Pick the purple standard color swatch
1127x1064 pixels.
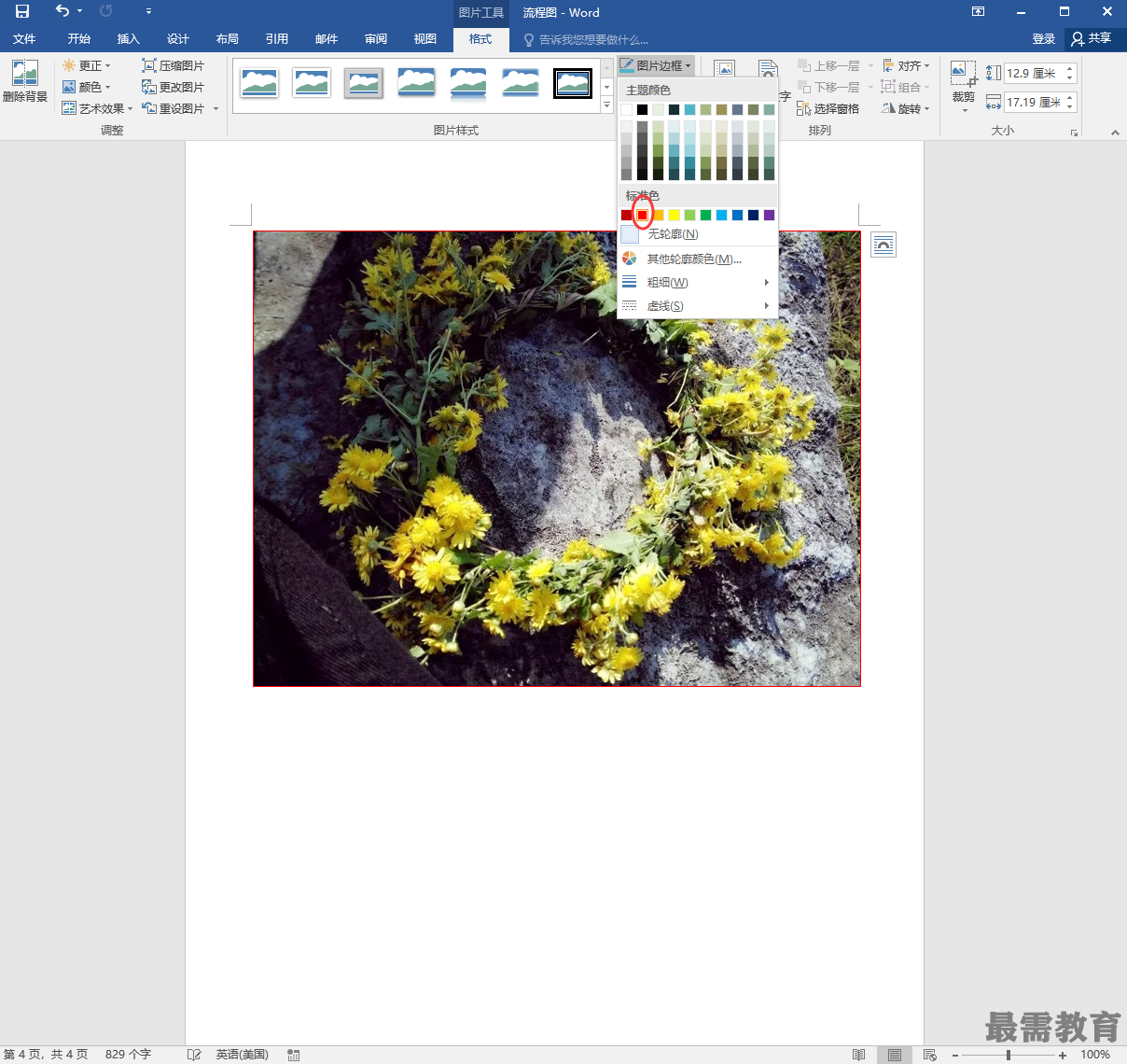click(x=769, y=215)
